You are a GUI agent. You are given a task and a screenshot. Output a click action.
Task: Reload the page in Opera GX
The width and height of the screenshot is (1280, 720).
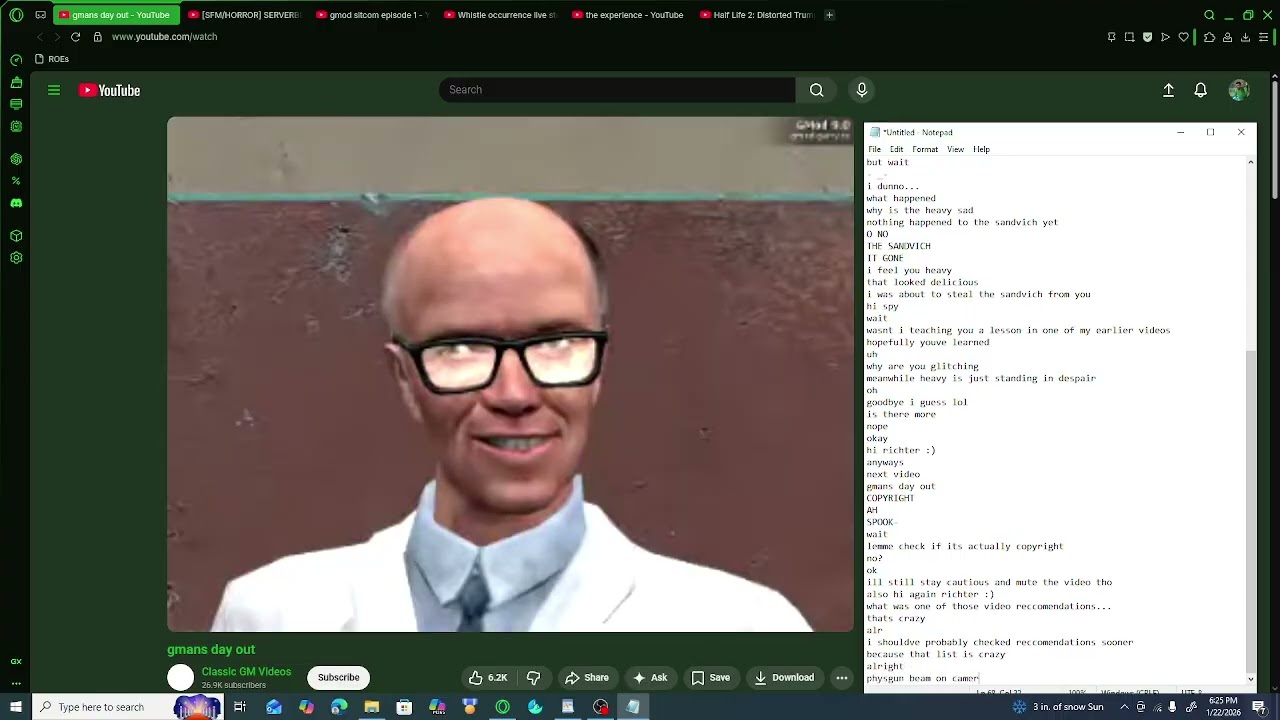(75, 37)
